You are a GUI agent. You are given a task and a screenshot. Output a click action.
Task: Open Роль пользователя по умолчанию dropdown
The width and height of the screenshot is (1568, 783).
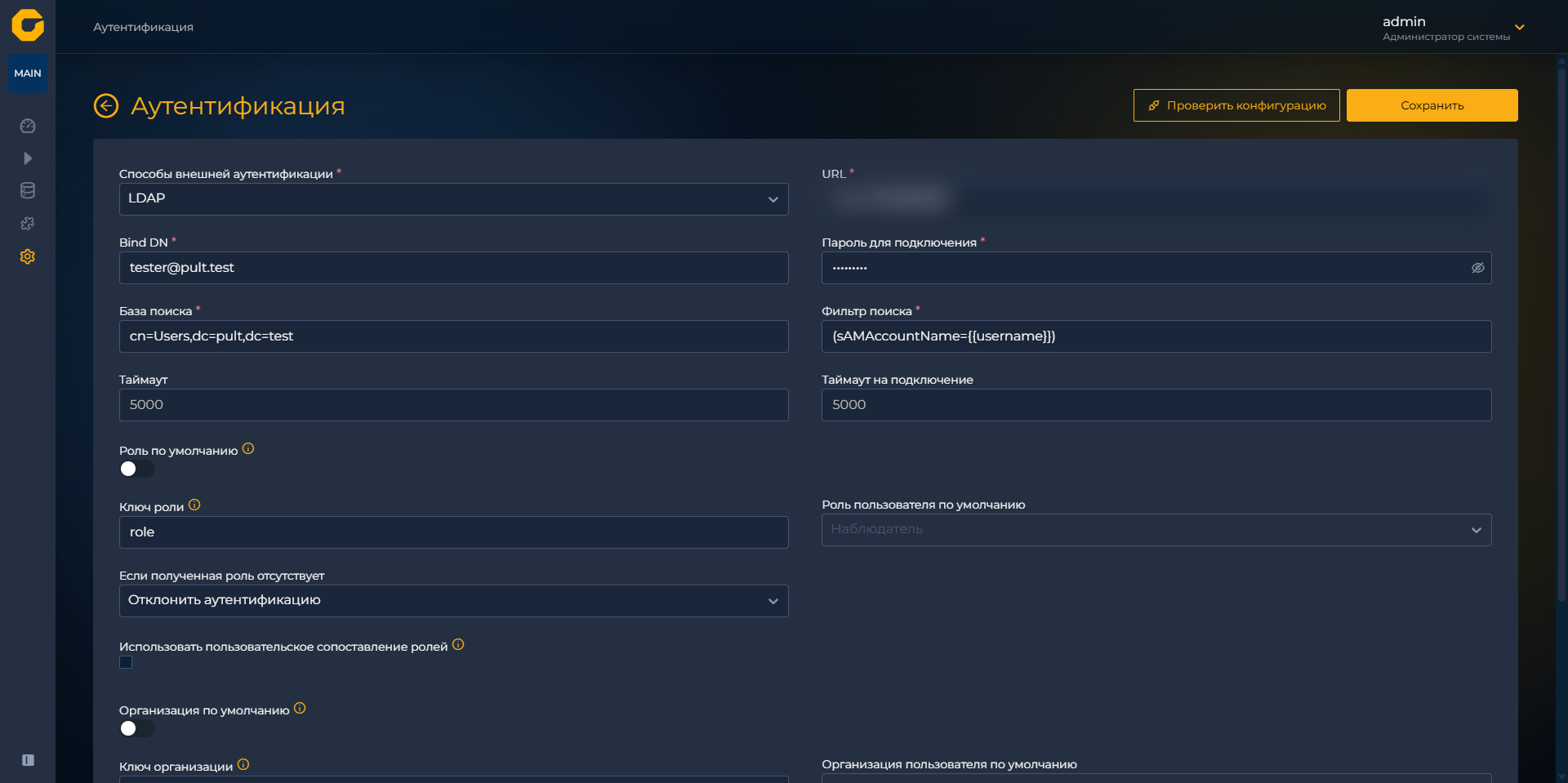click(1156, 530)
